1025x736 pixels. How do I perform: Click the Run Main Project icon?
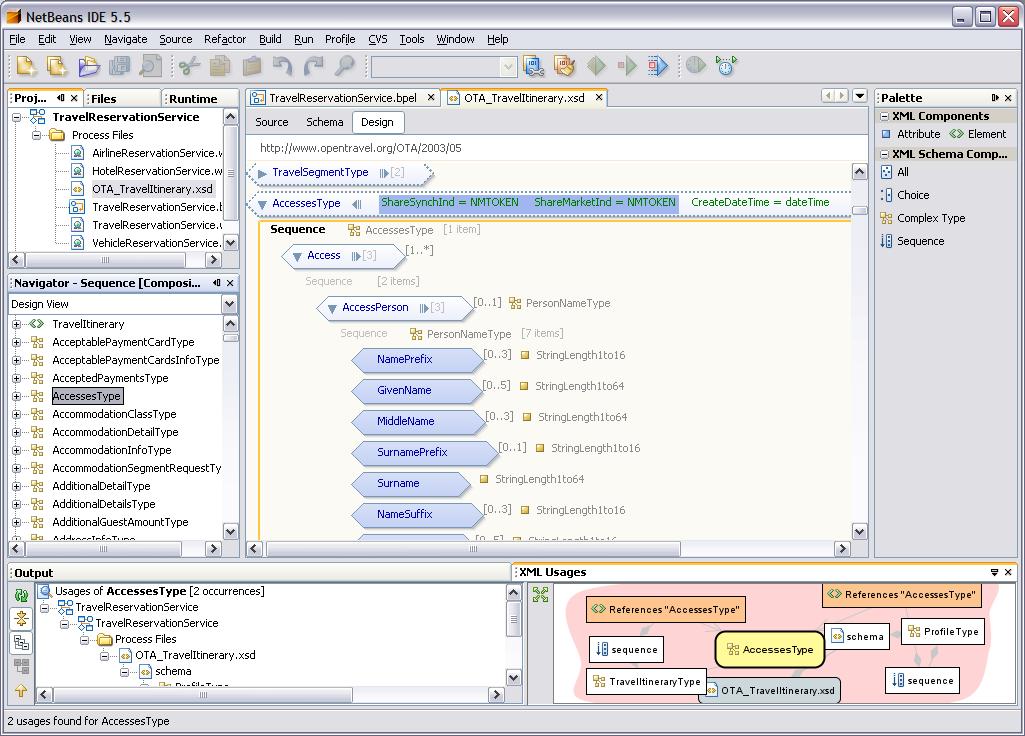point(596,66)
